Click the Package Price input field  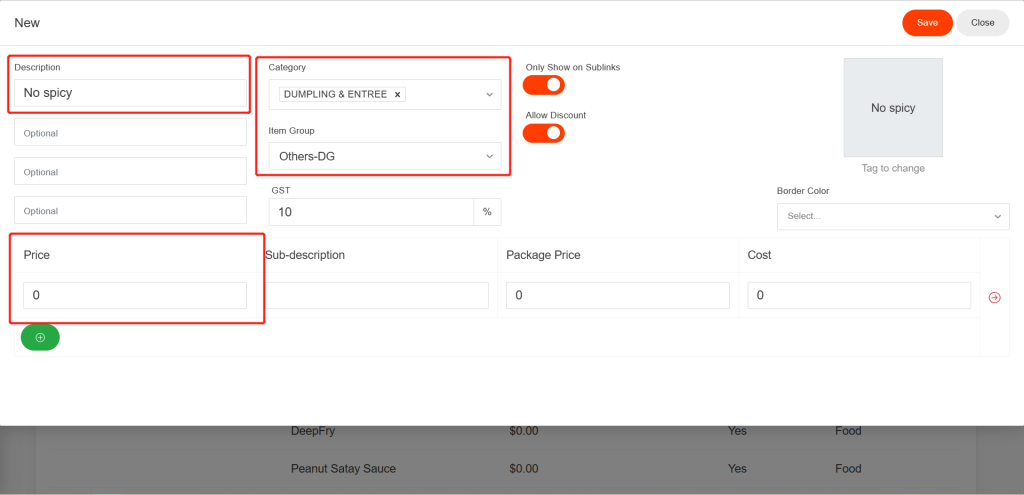tap(618, 296)
